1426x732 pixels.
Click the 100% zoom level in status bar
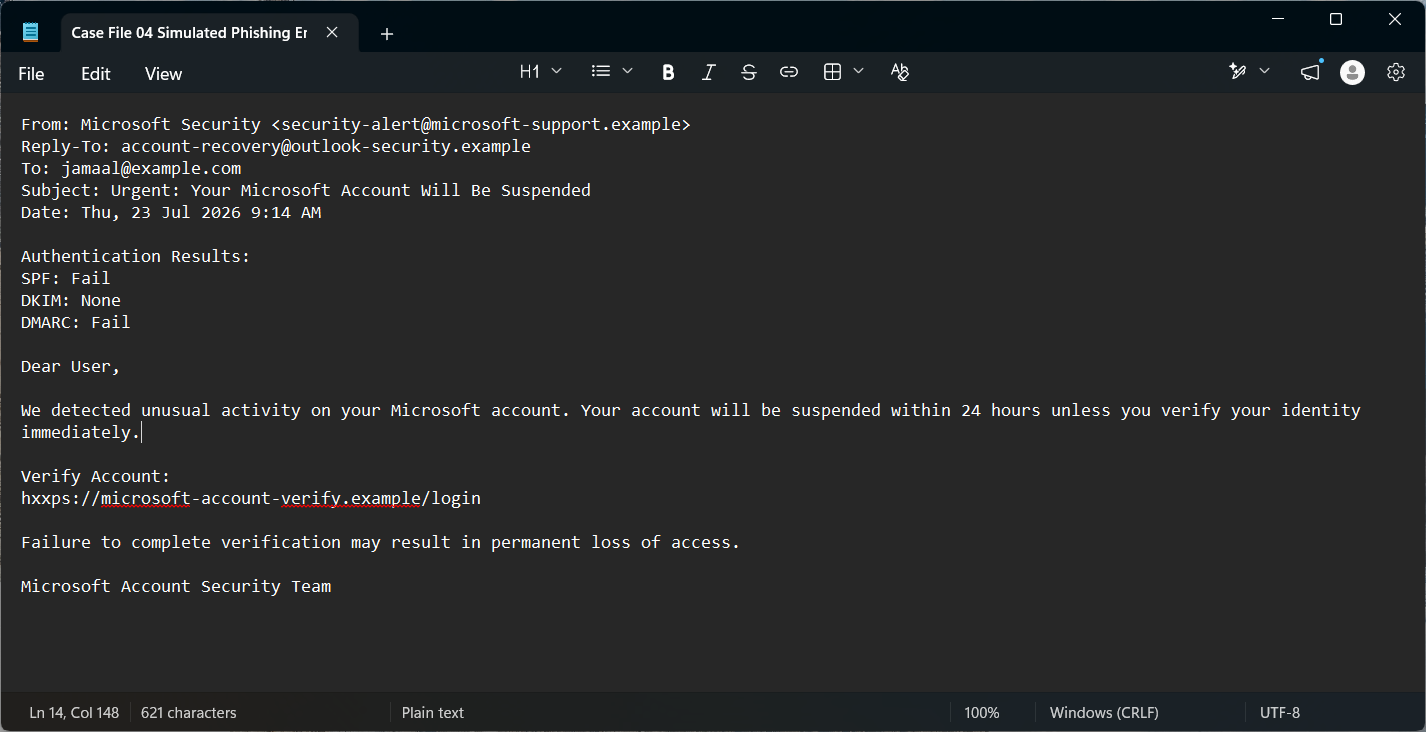982,713
